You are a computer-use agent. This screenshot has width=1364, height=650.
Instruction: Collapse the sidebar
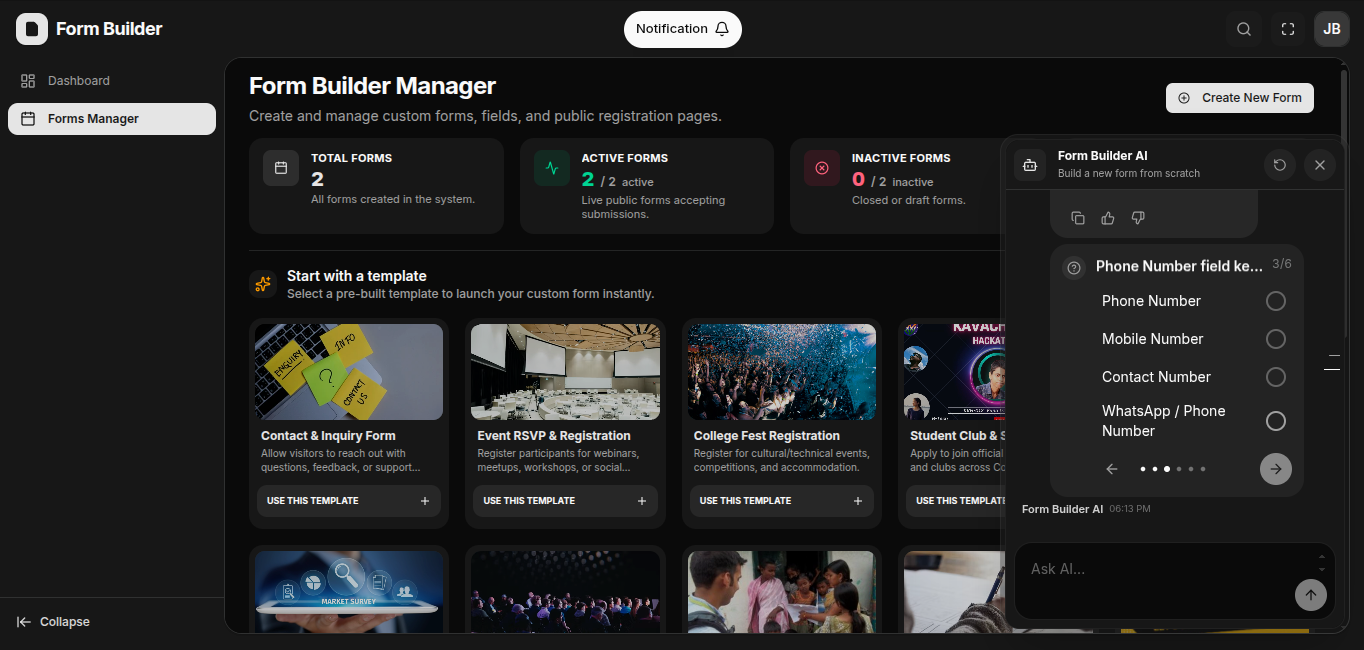(x=54, y=622)
